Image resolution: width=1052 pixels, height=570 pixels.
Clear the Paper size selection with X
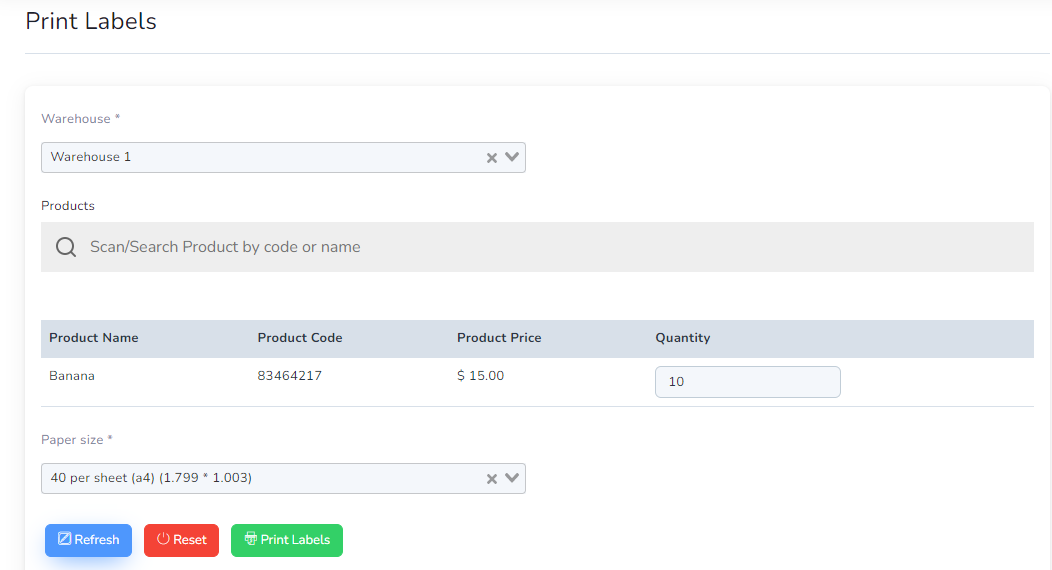(x=492, y=479)
